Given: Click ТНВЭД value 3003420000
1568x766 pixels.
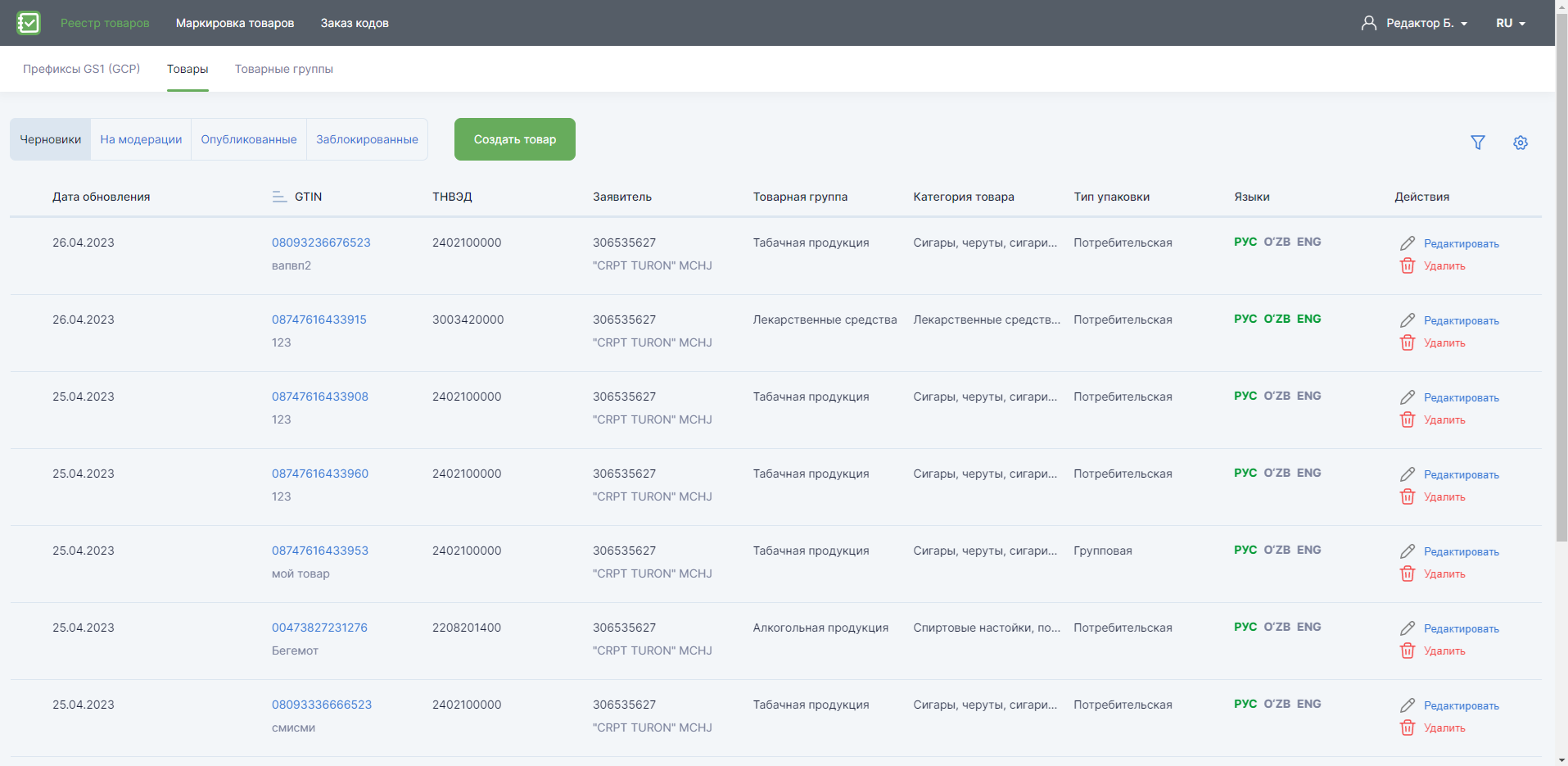Looking at the screenshot, I should (x=468, y=320).
